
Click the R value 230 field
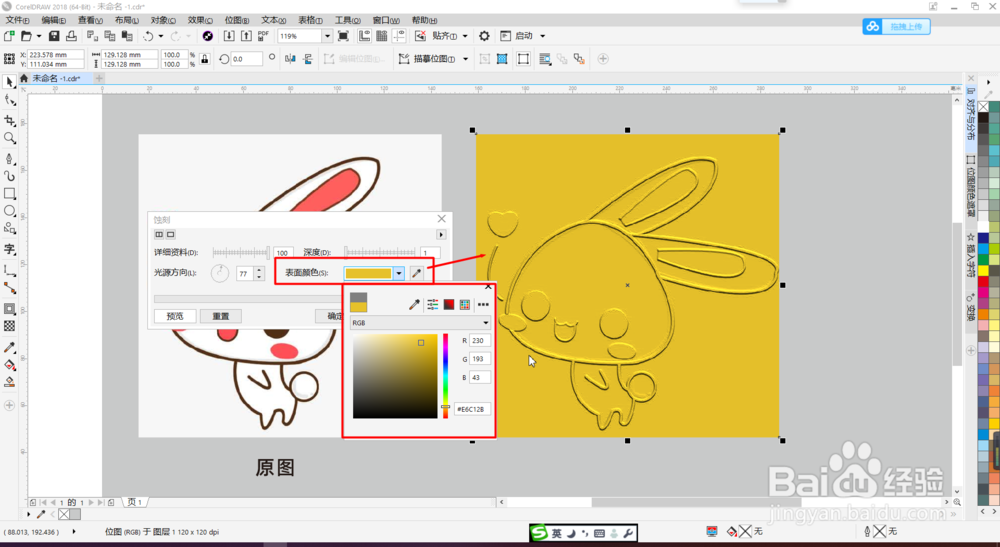480,340
